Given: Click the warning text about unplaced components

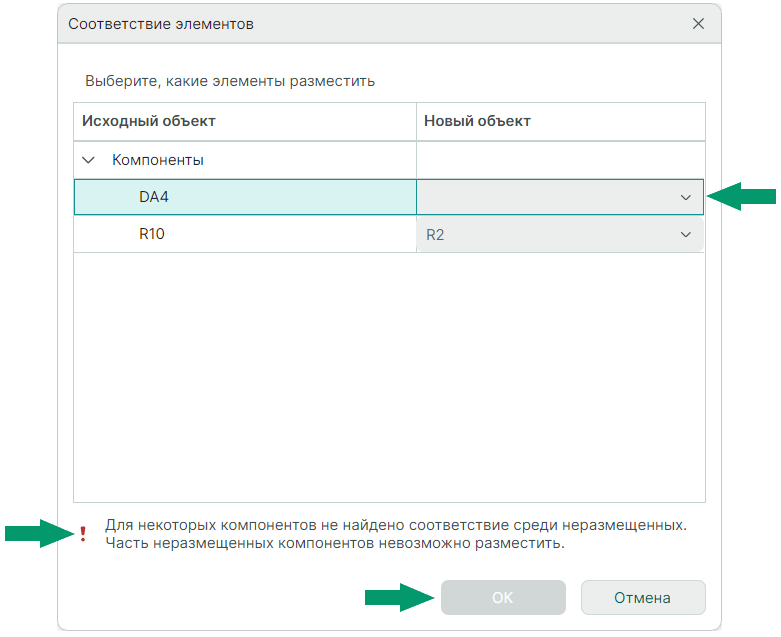Looking at the screenshot, I should [396, 534].
